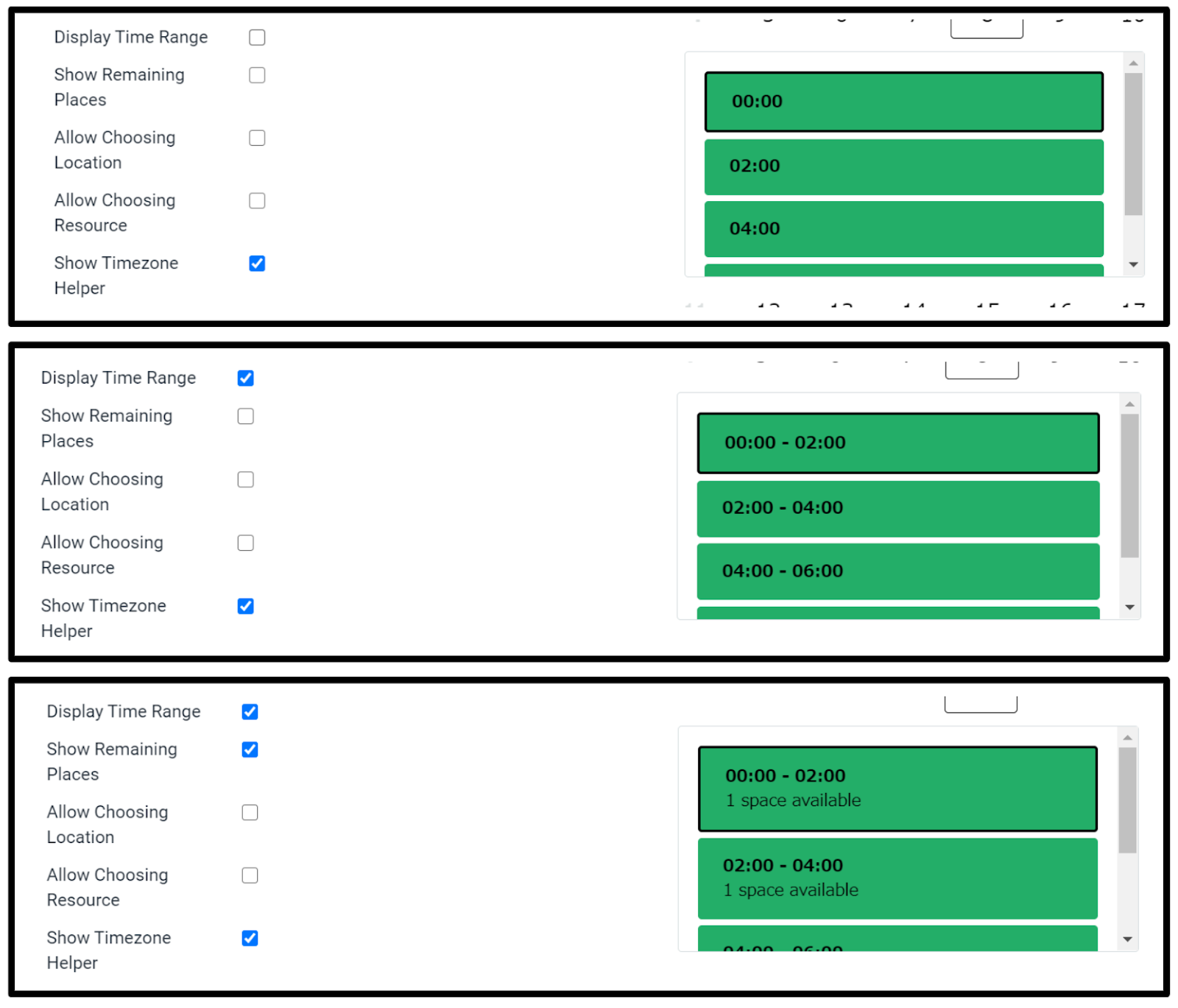Image resolution: width=1178 pixels, height=1008 pixels.
Task: Enable Allow Choosing Location in bottom panel
Action: 250,812
